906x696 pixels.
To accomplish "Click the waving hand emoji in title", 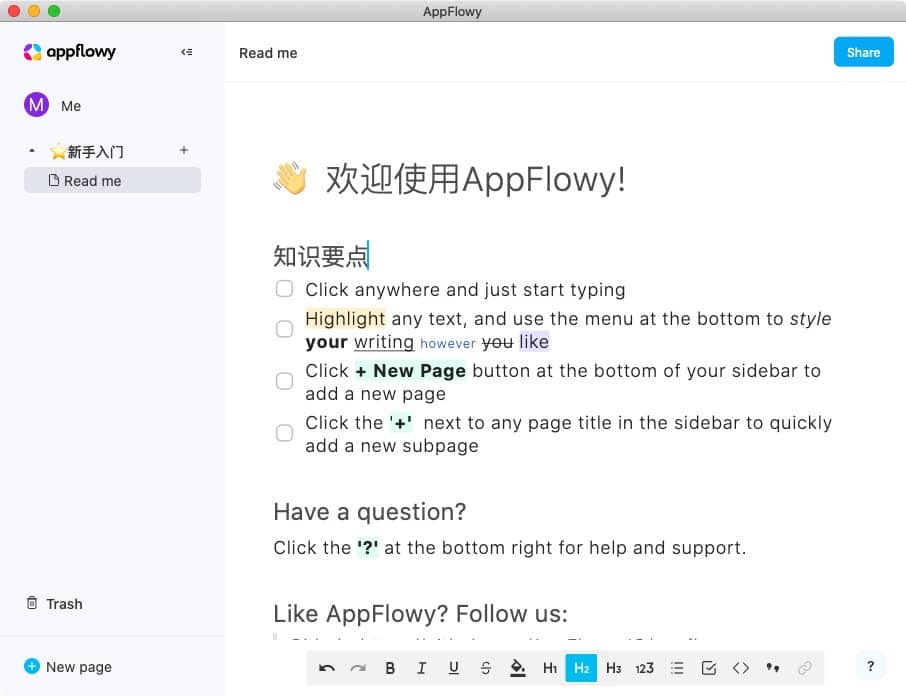I will click(x=290, y=178).
